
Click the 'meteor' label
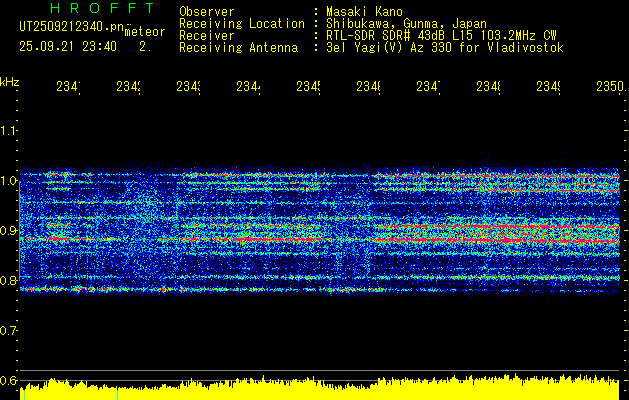point(145,32)
